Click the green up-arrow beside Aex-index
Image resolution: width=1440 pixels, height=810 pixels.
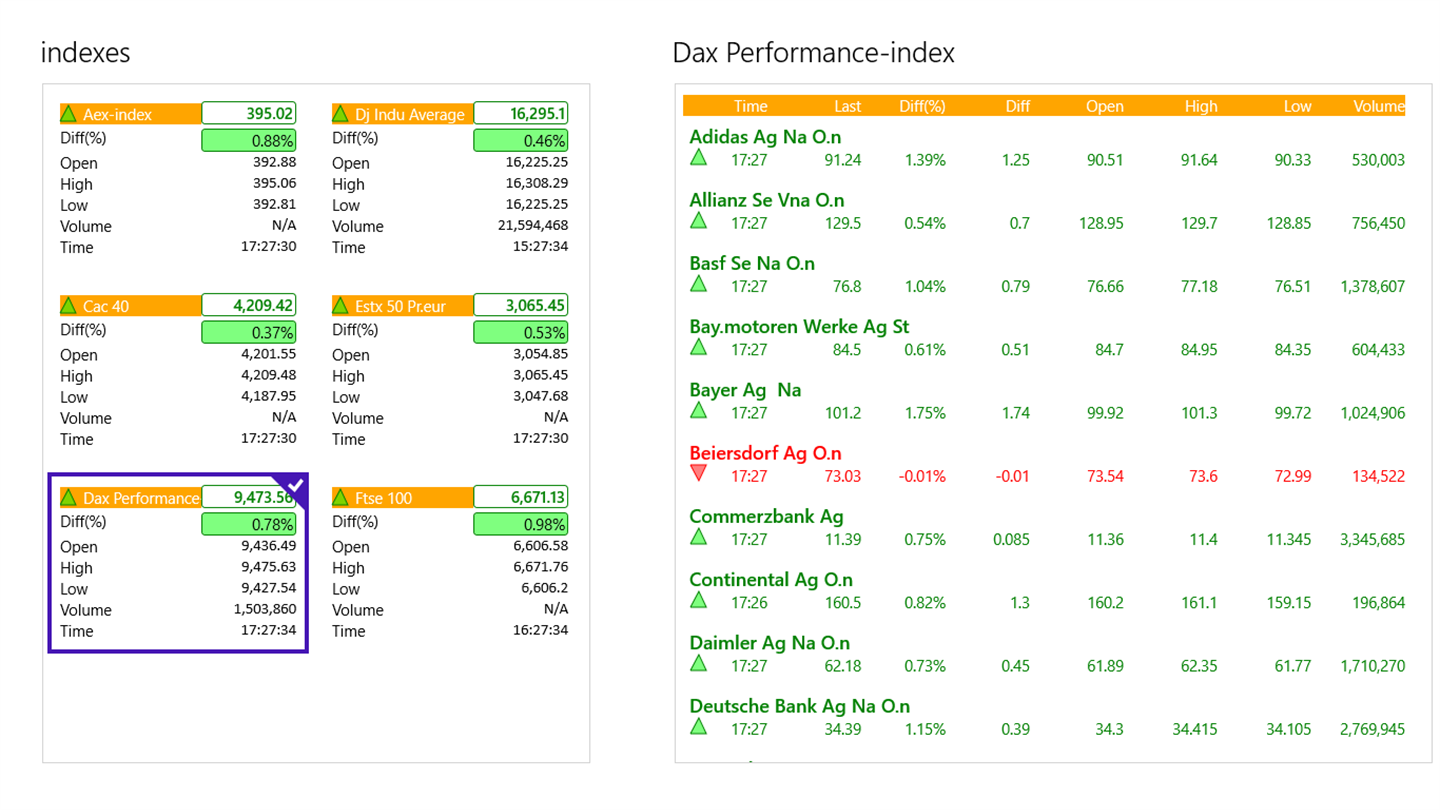click(69, 114)
